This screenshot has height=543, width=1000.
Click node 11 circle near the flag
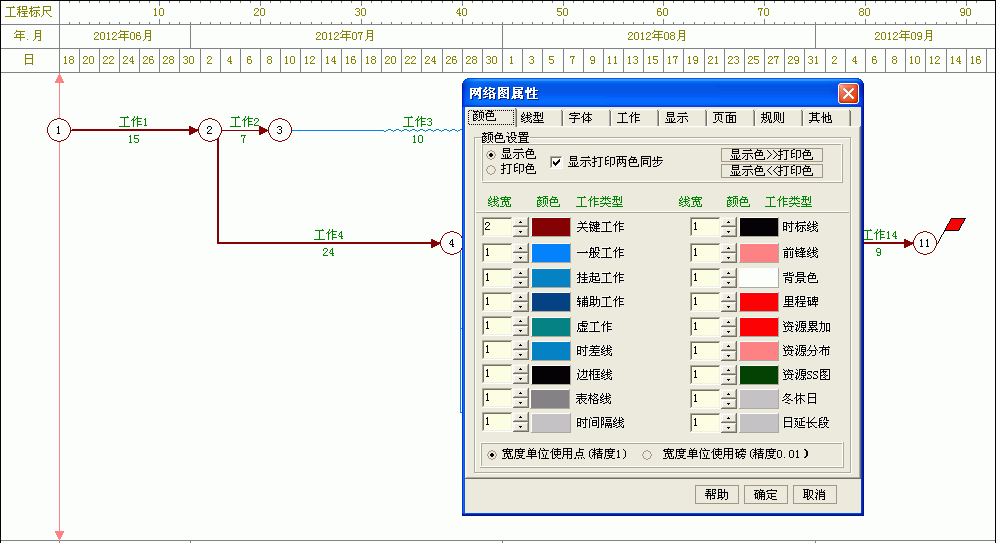point(925,243)
